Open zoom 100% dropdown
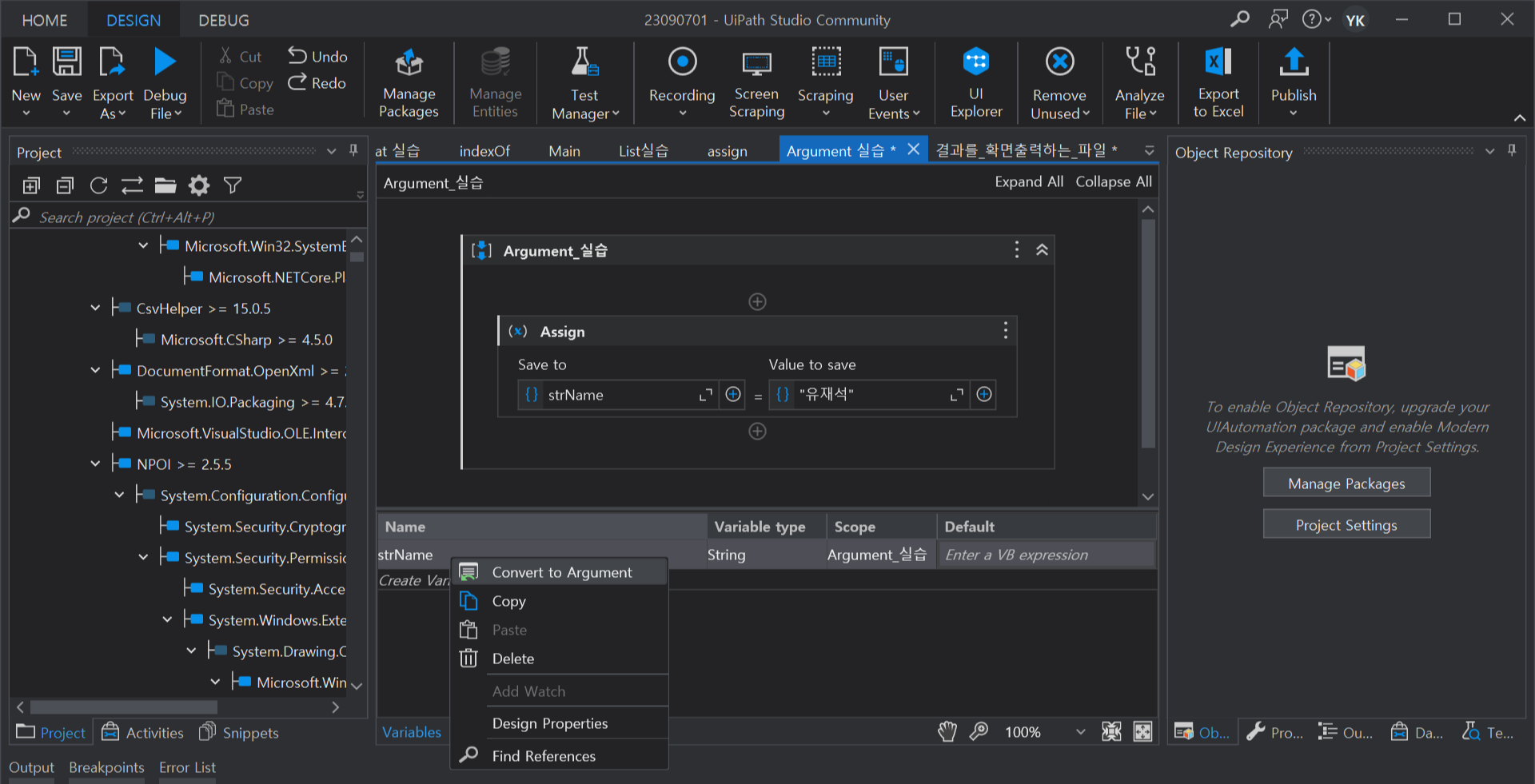 [x=1081, y=731]
